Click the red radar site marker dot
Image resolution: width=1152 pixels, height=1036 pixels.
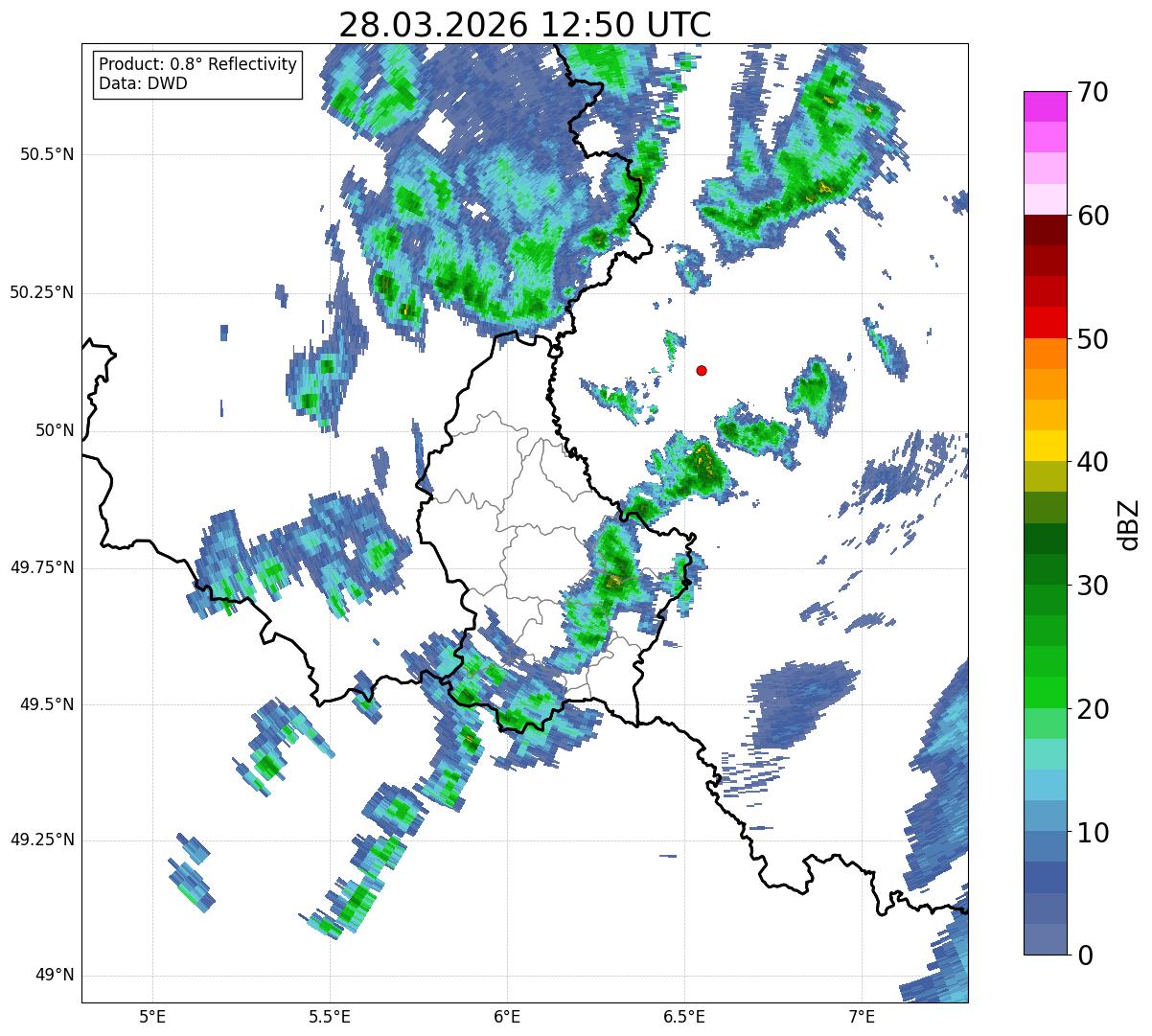point(702,370)
